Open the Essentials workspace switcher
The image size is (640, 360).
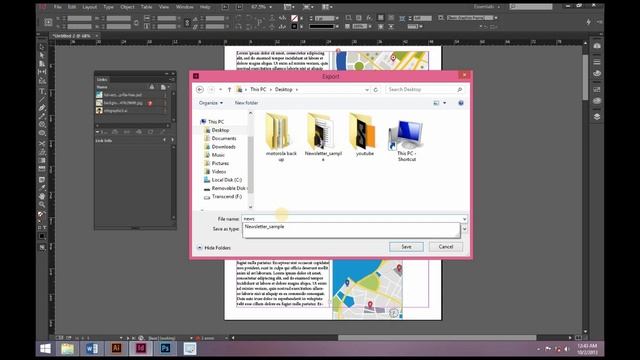tap(487, 7)
